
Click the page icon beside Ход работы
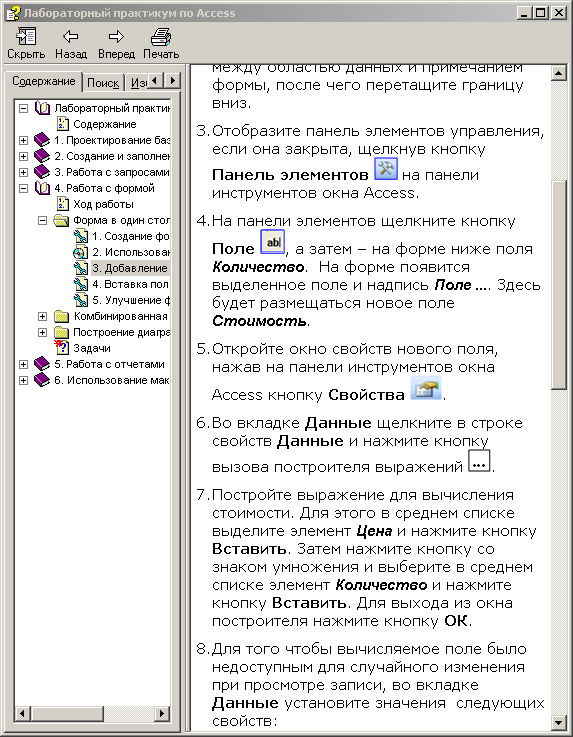[63, 204]
